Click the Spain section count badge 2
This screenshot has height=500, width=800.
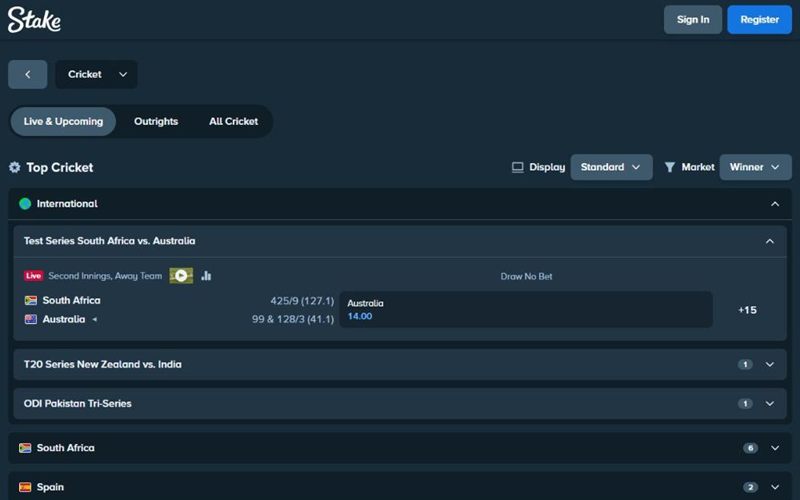tap(750, 487)
